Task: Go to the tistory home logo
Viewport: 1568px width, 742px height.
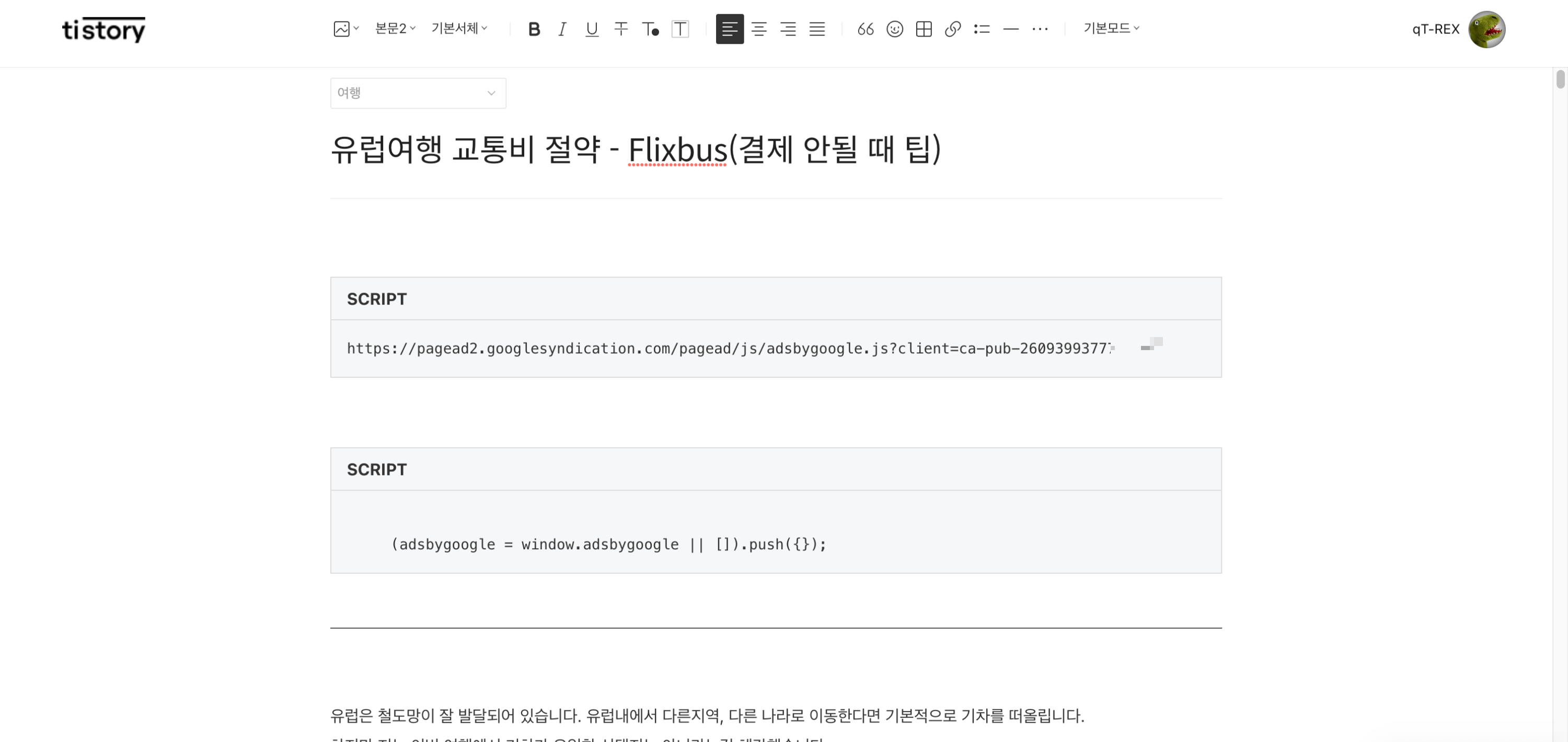Action: click(103, 29)
